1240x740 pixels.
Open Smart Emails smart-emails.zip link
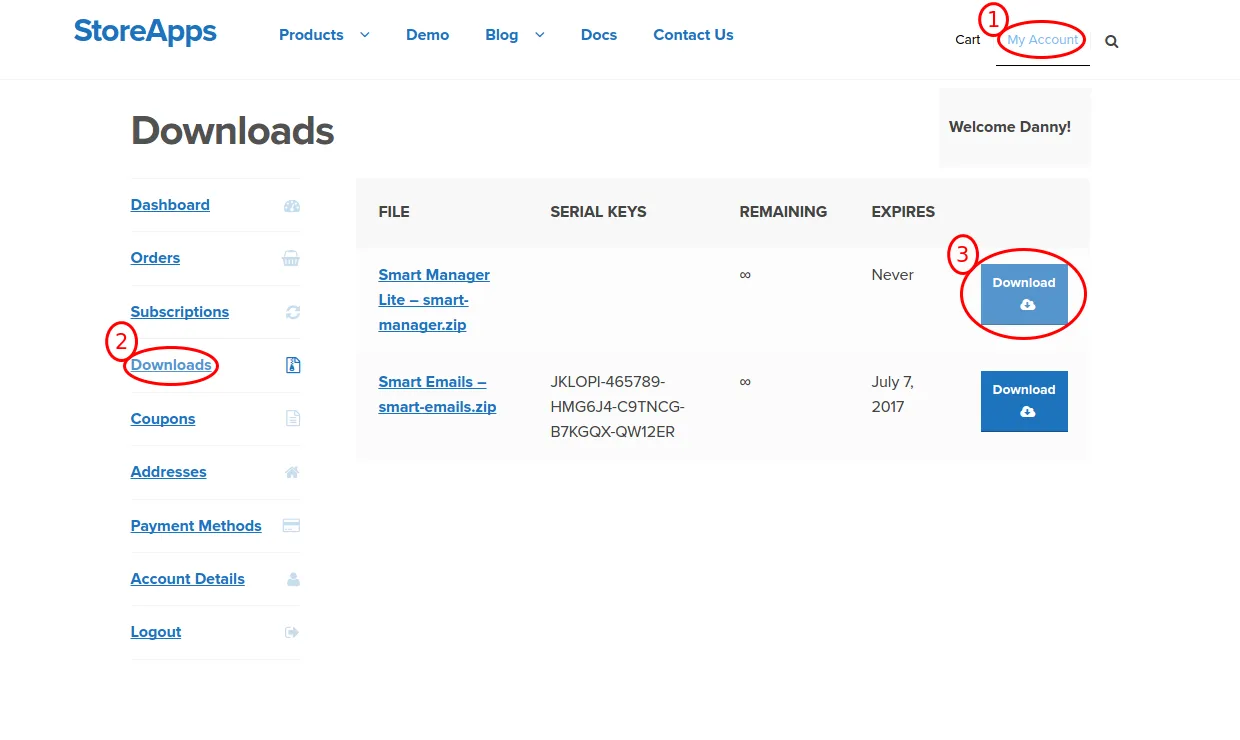[437, 394]
